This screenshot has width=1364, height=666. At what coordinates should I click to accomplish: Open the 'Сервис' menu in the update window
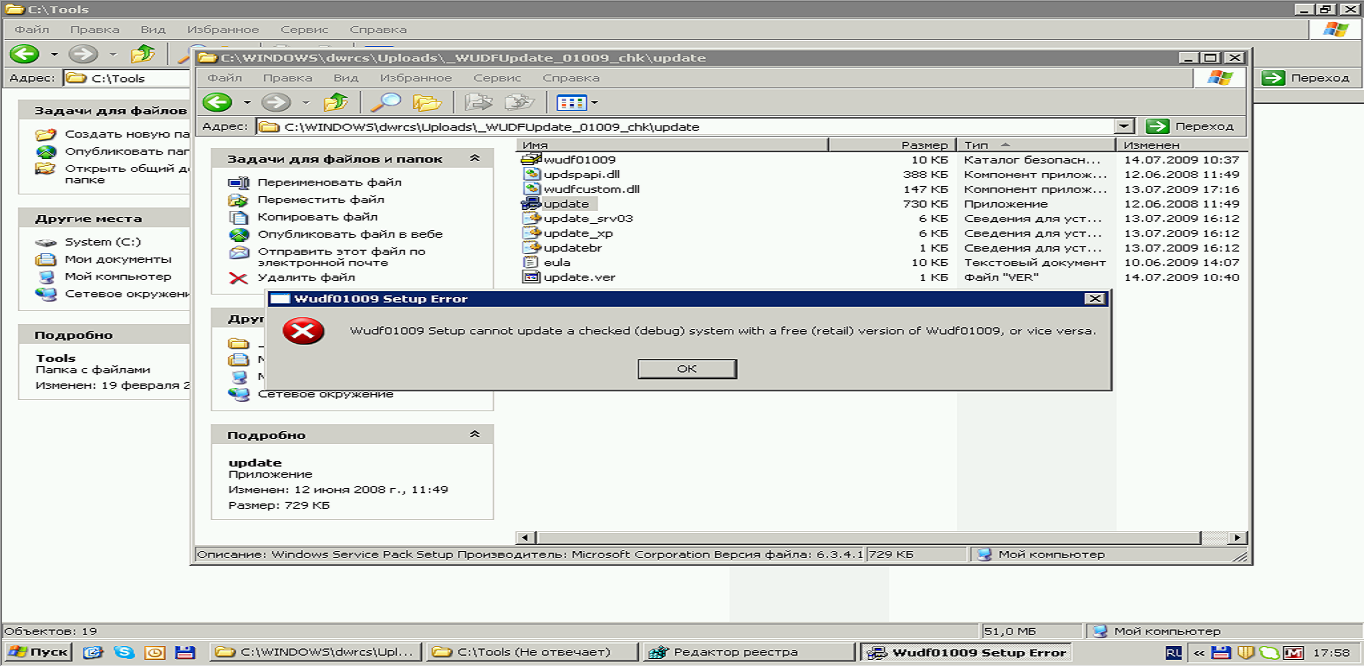click(x=496, y=78)
